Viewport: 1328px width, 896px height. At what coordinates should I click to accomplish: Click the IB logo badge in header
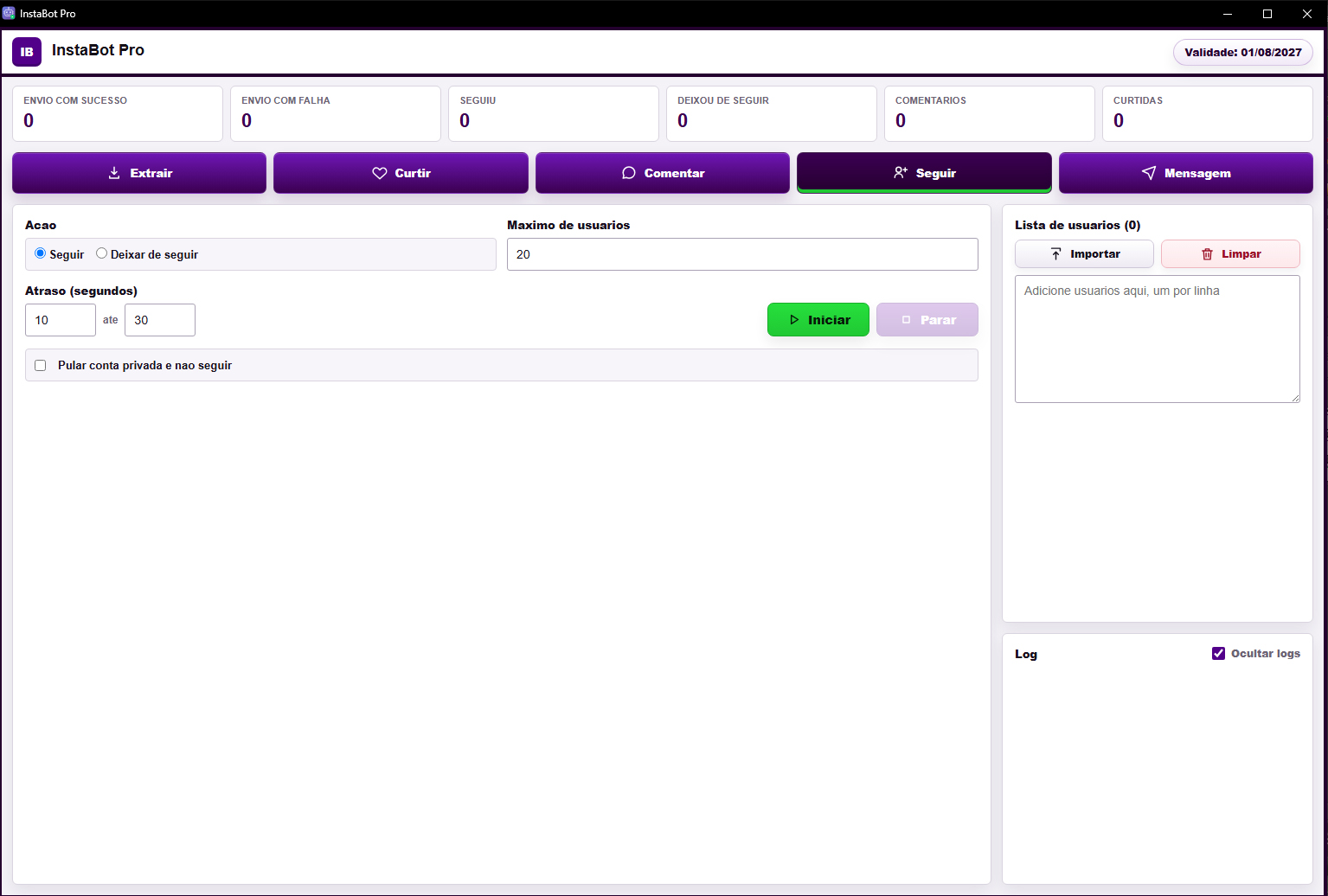[x=27, y=52]
